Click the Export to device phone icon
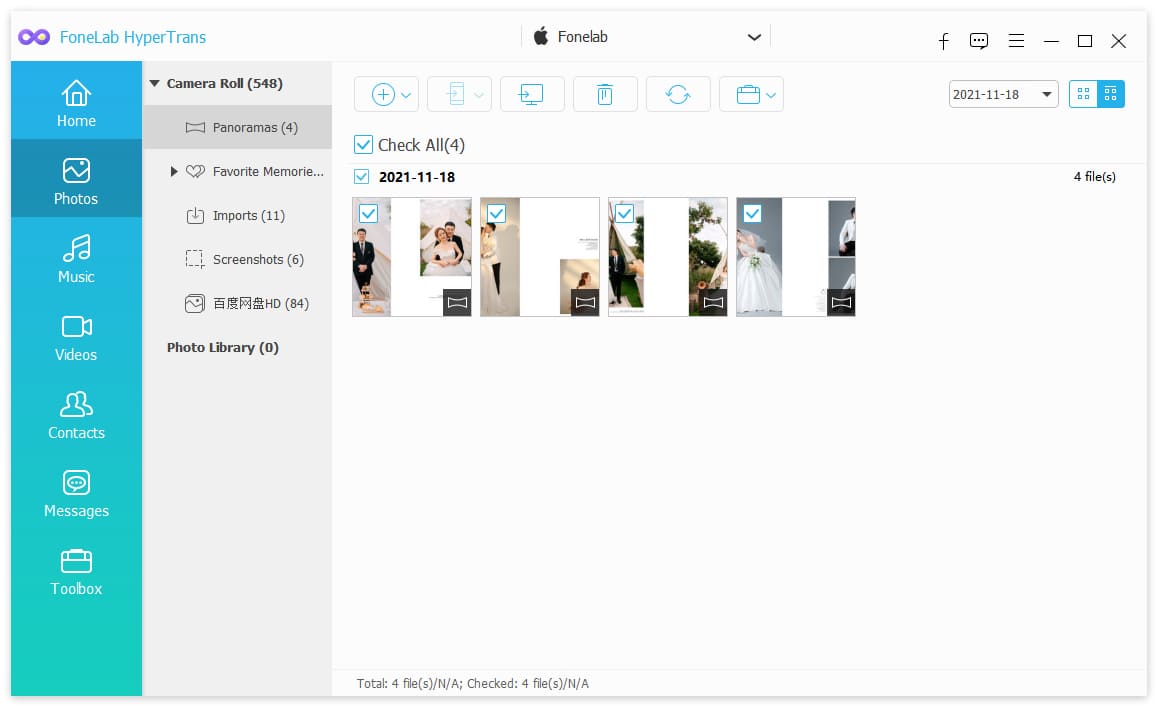The width and height of the screenshot is (1160, 709). [456, 95]
